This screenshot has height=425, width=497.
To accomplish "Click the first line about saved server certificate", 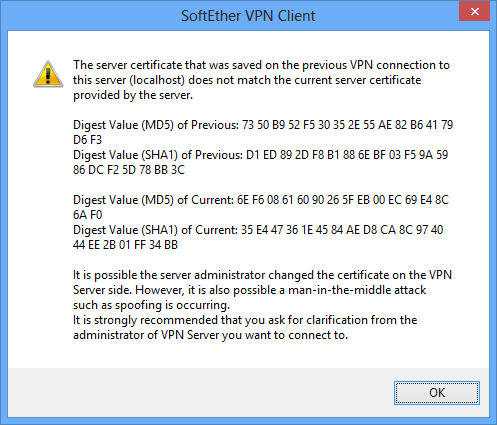I will point(261,65).
